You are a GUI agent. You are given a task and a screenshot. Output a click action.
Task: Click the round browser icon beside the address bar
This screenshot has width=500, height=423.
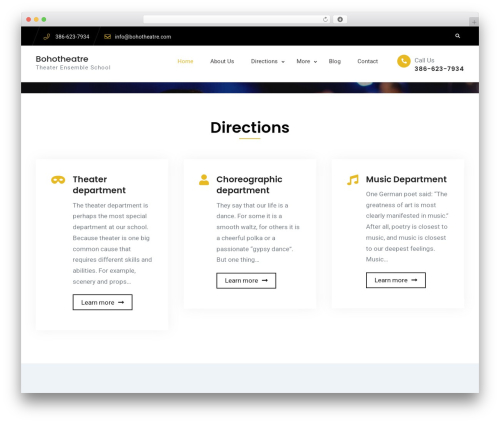tap(340, 19)
